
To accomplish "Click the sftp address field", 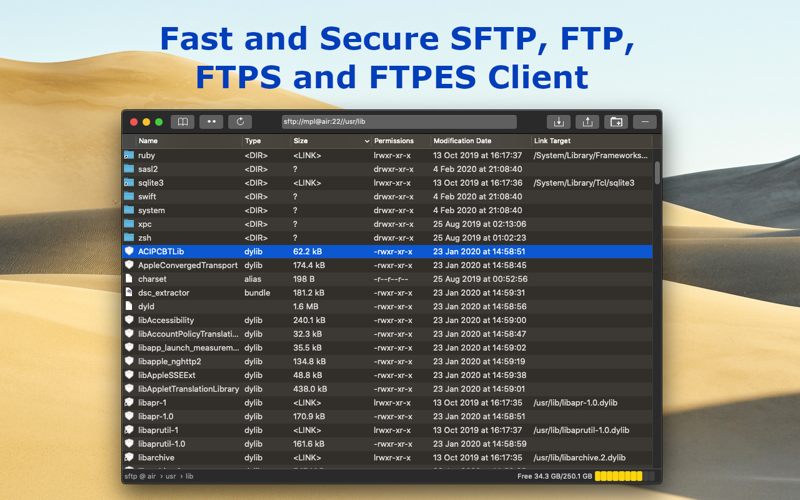I will click(399, 122).
